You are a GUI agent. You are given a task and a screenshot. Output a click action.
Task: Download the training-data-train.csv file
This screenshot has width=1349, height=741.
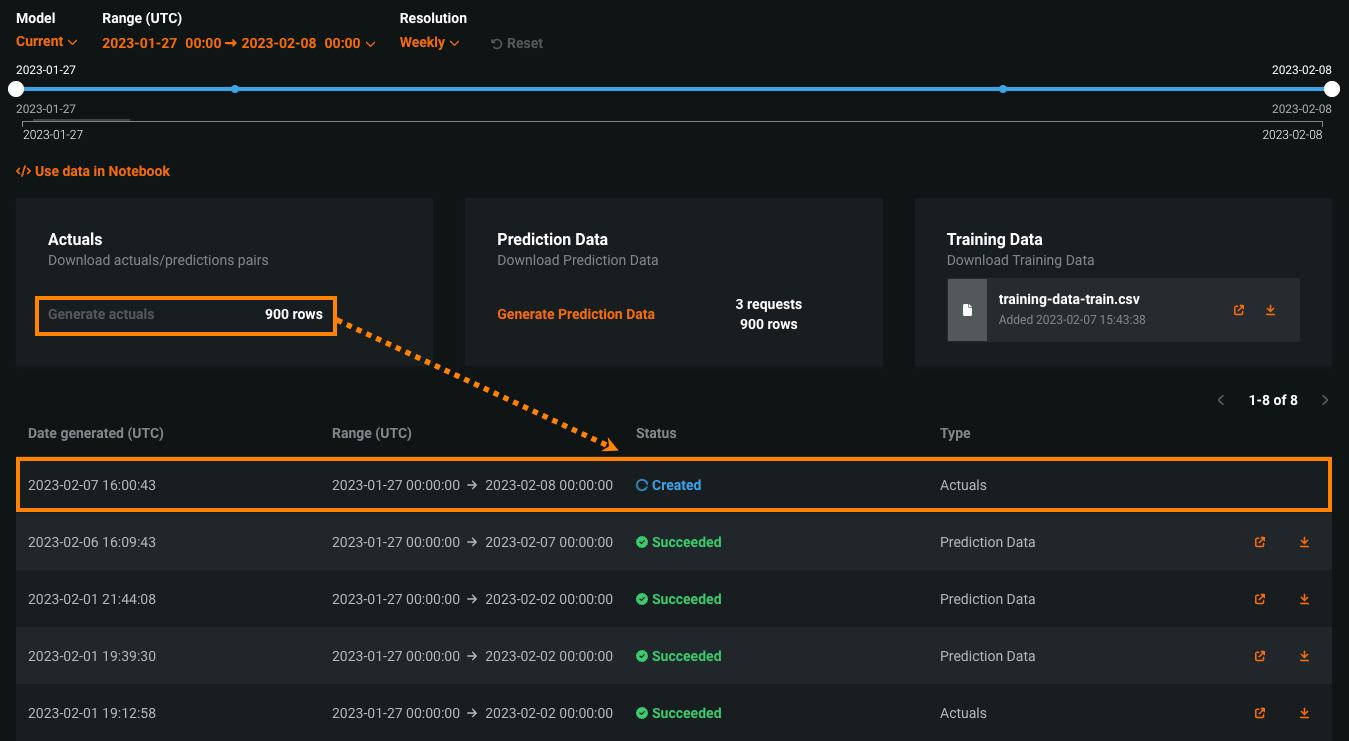[x=1270, y=310]
